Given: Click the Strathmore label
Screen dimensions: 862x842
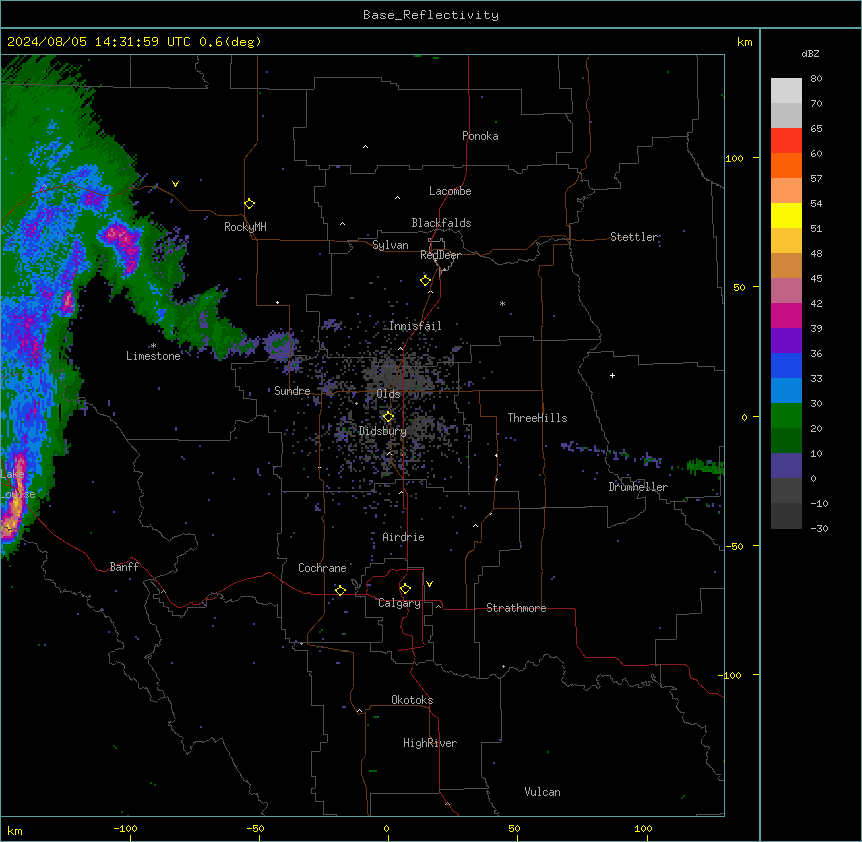Looking at the screenshot, I should point(516,608).
